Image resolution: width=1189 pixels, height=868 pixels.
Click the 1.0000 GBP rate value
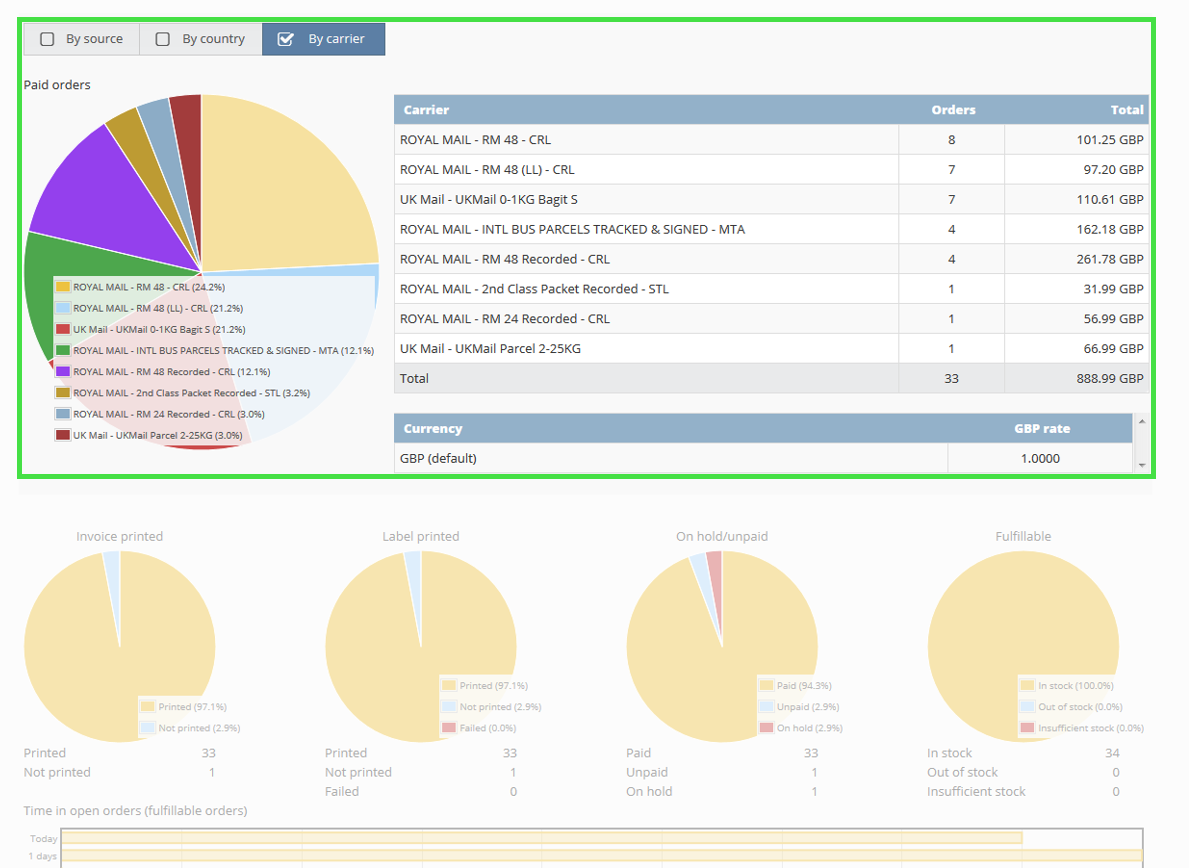pyautogui.click(x=1040, y=458)
